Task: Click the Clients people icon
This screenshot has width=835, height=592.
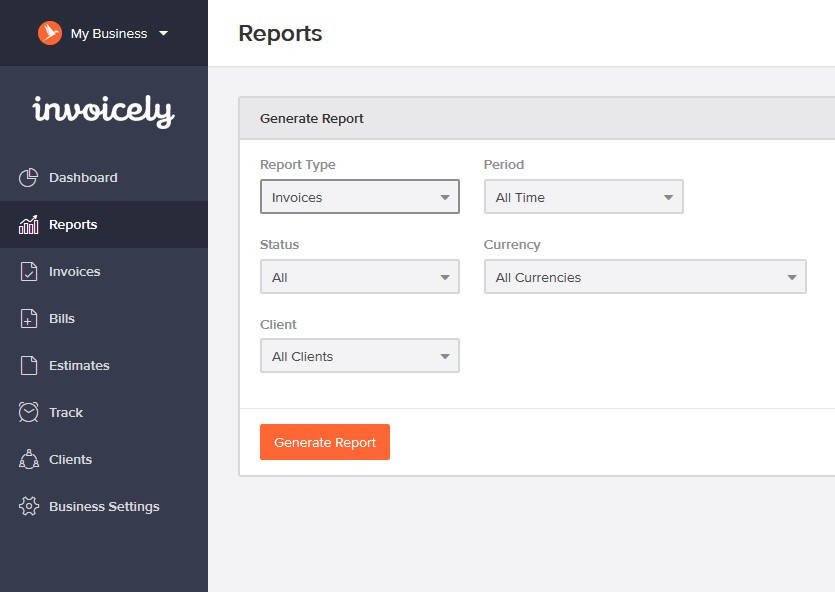Action: (29, 460)
